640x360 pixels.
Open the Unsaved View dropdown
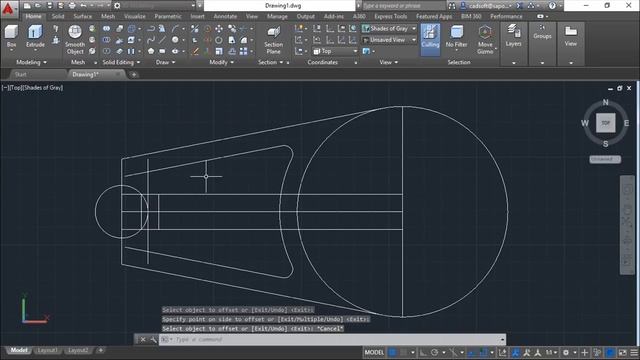tap(389, 40)
